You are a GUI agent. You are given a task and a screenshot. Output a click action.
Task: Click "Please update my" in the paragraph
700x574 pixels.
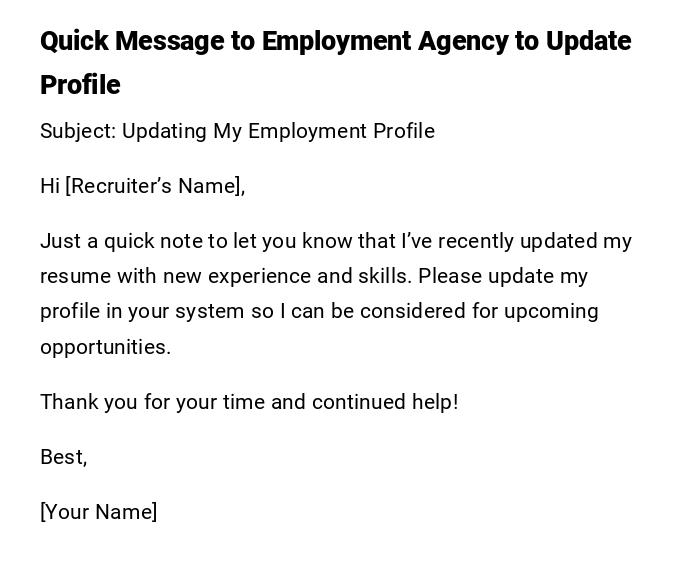[x=504, y=276]
